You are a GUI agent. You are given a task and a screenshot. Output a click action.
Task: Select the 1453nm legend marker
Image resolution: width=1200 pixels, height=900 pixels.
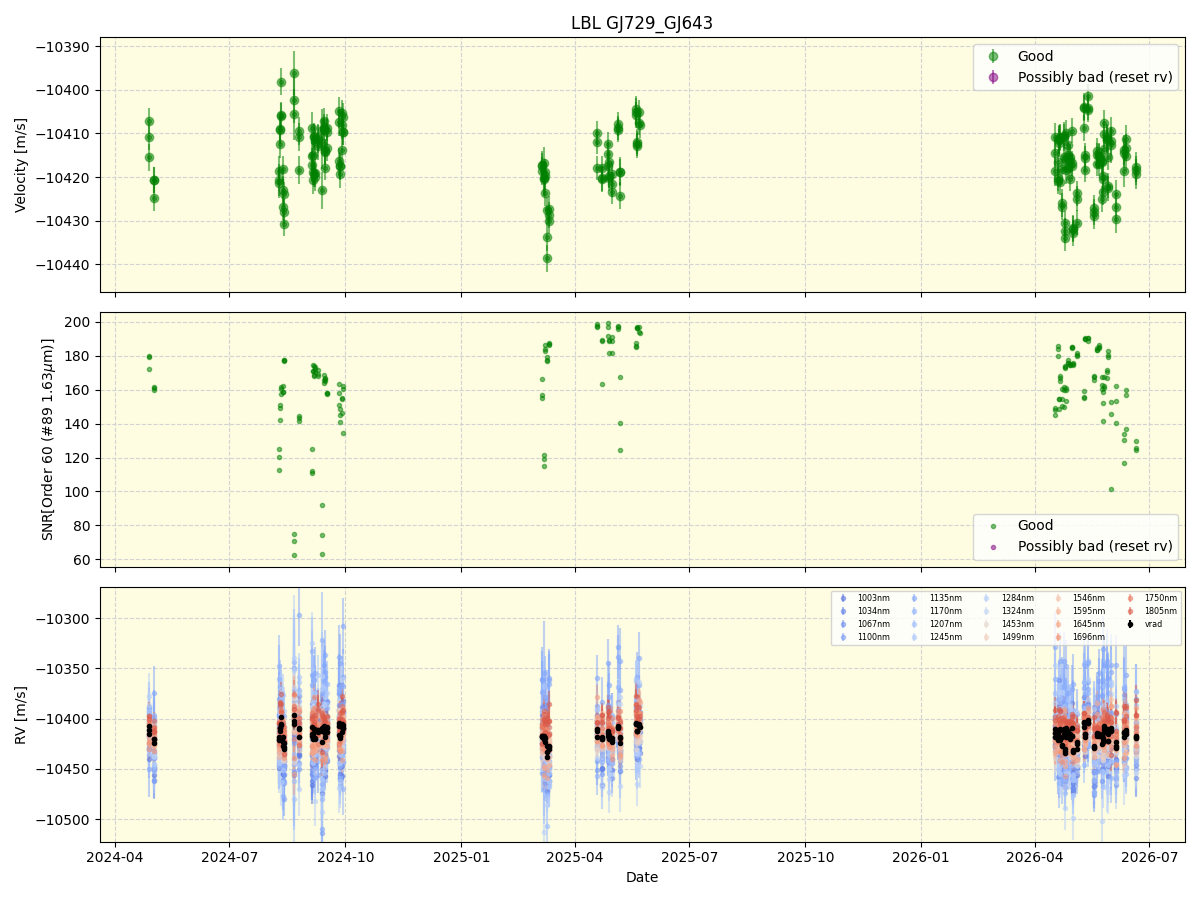(x=987, y=624)
